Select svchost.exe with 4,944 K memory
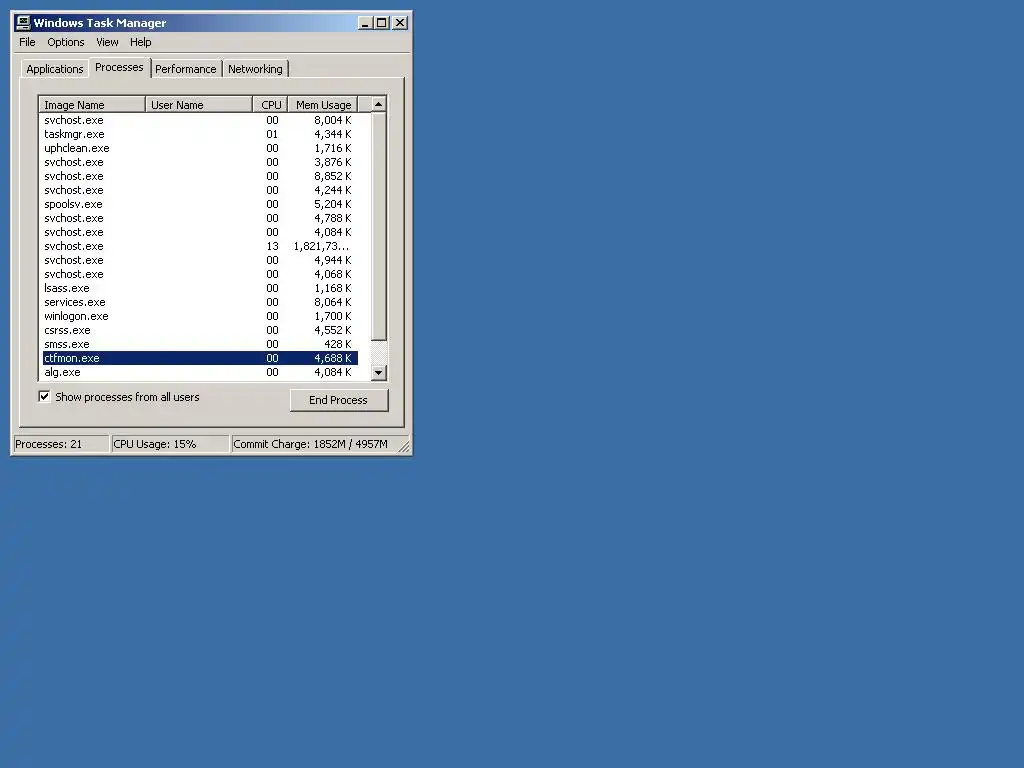 pos(200,260)
